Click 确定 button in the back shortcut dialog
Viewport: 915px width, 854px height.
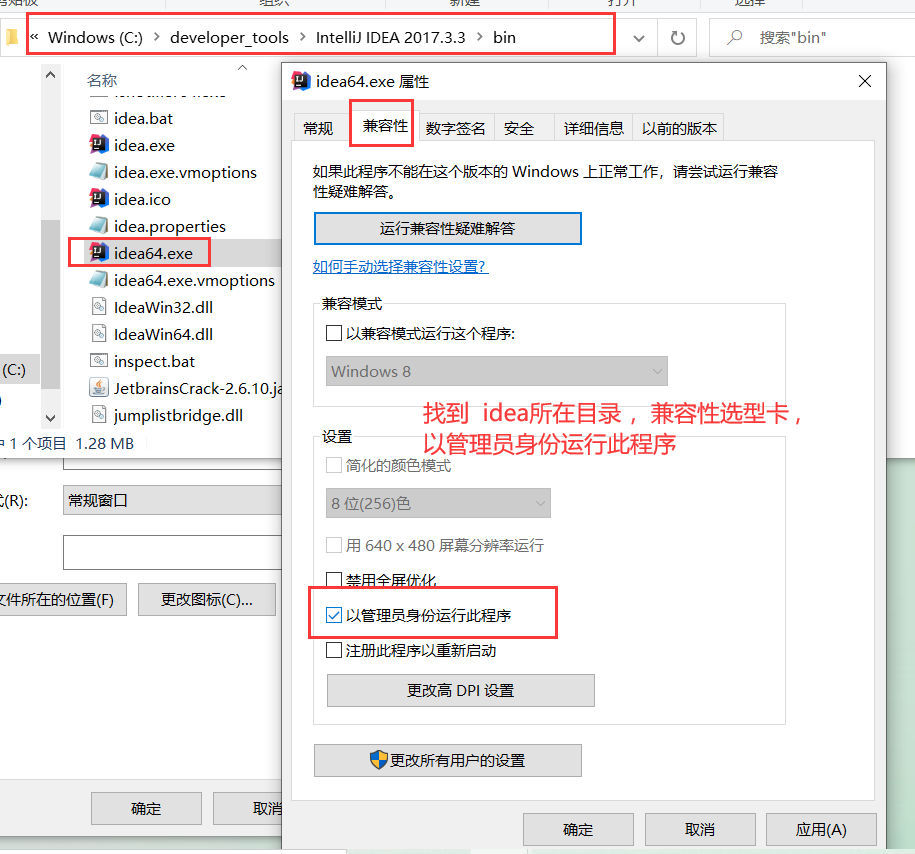146,808
